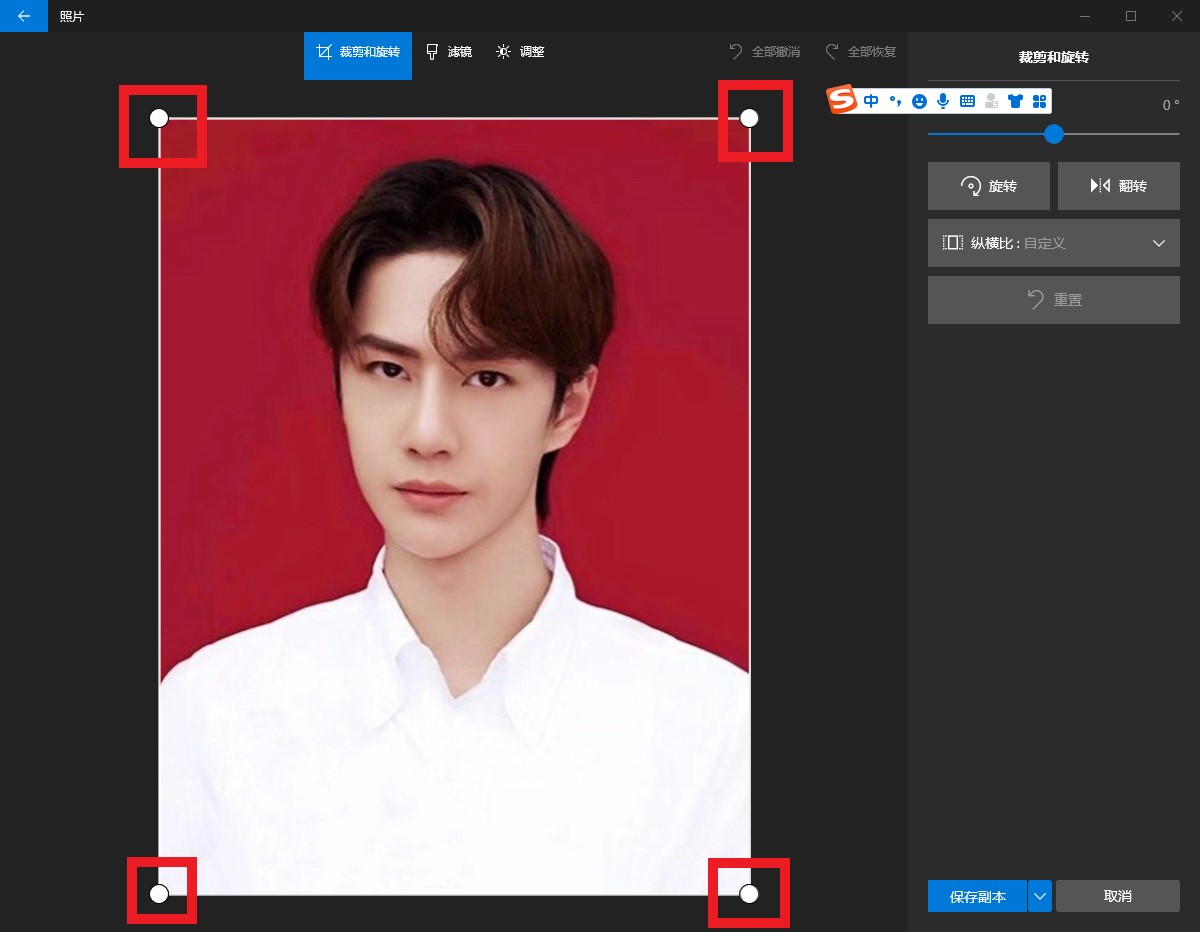Expand the save options arrow beside 保存副本
The height and width of the screenshot is (932, 1200).
(x=1040, y=897)
